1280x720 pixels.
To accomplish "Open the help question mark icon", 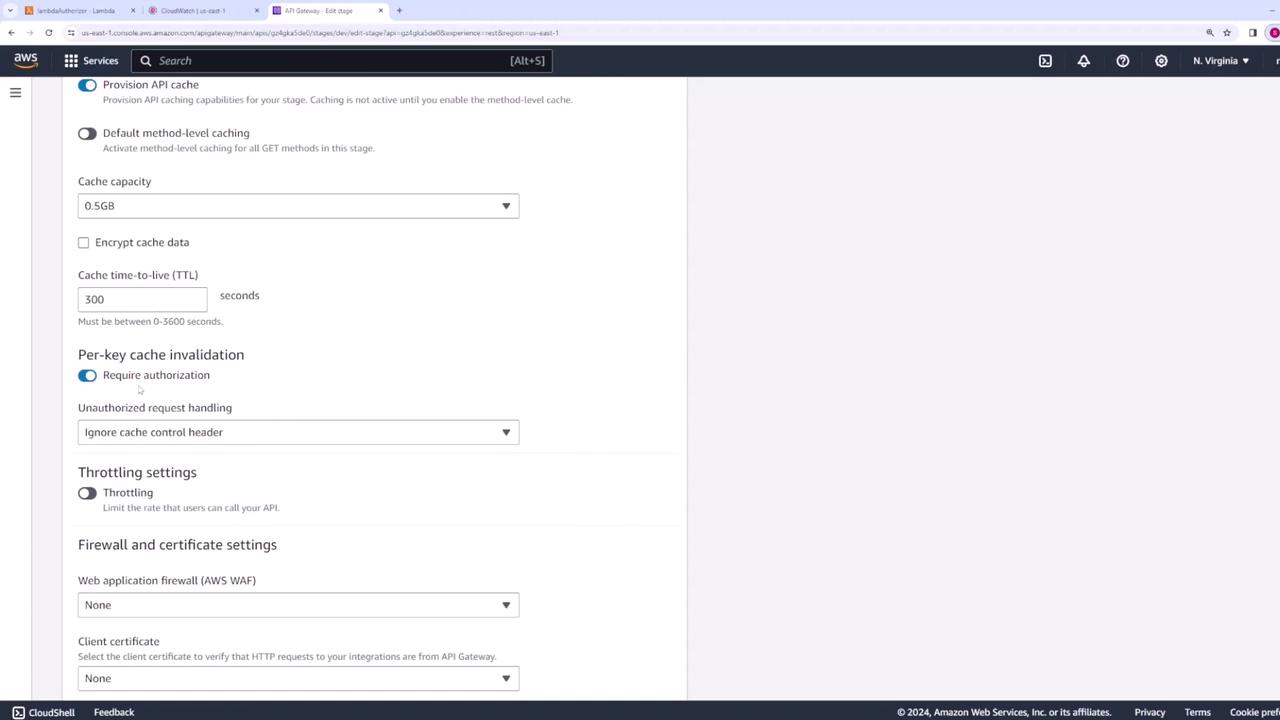I will (x=1123, y=61).
